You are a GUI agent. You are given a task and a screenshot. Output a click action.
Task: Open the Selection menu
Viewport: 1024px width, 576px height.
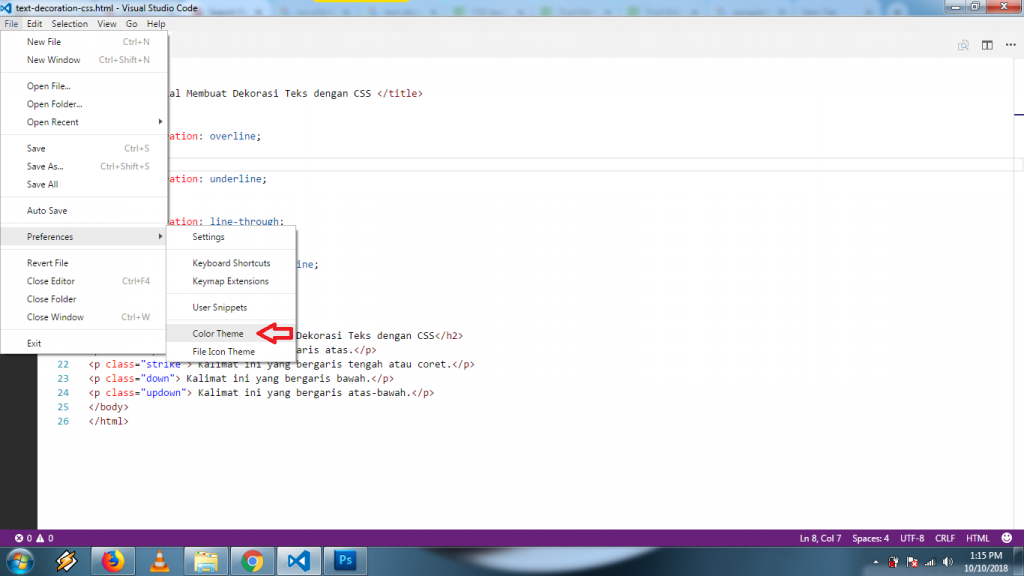pyautogui.click(x=69, y=24)
